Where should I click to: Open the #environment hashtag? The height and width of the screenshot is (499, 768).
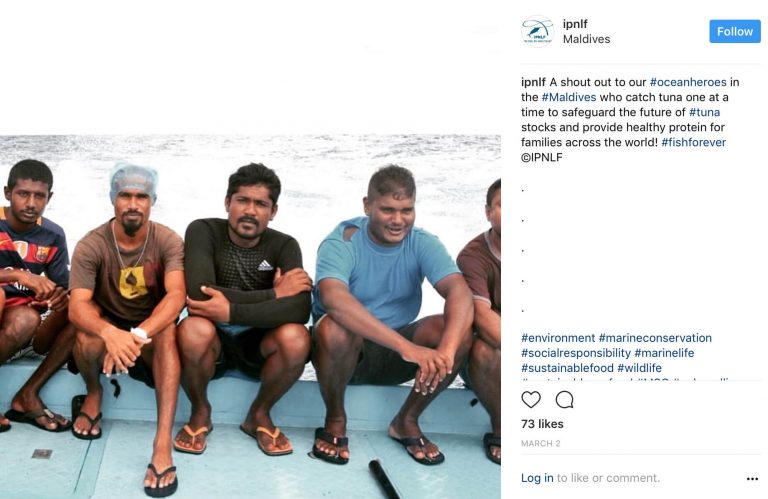coord(558,338)
